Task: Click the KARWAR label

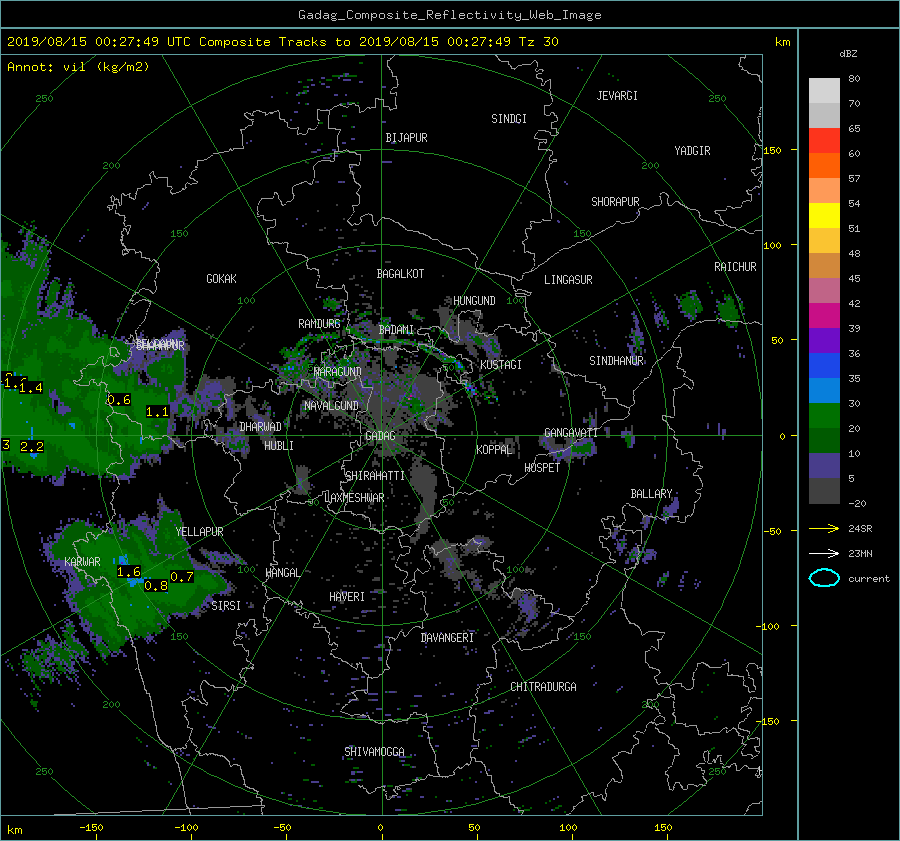Action: (82, 561)
